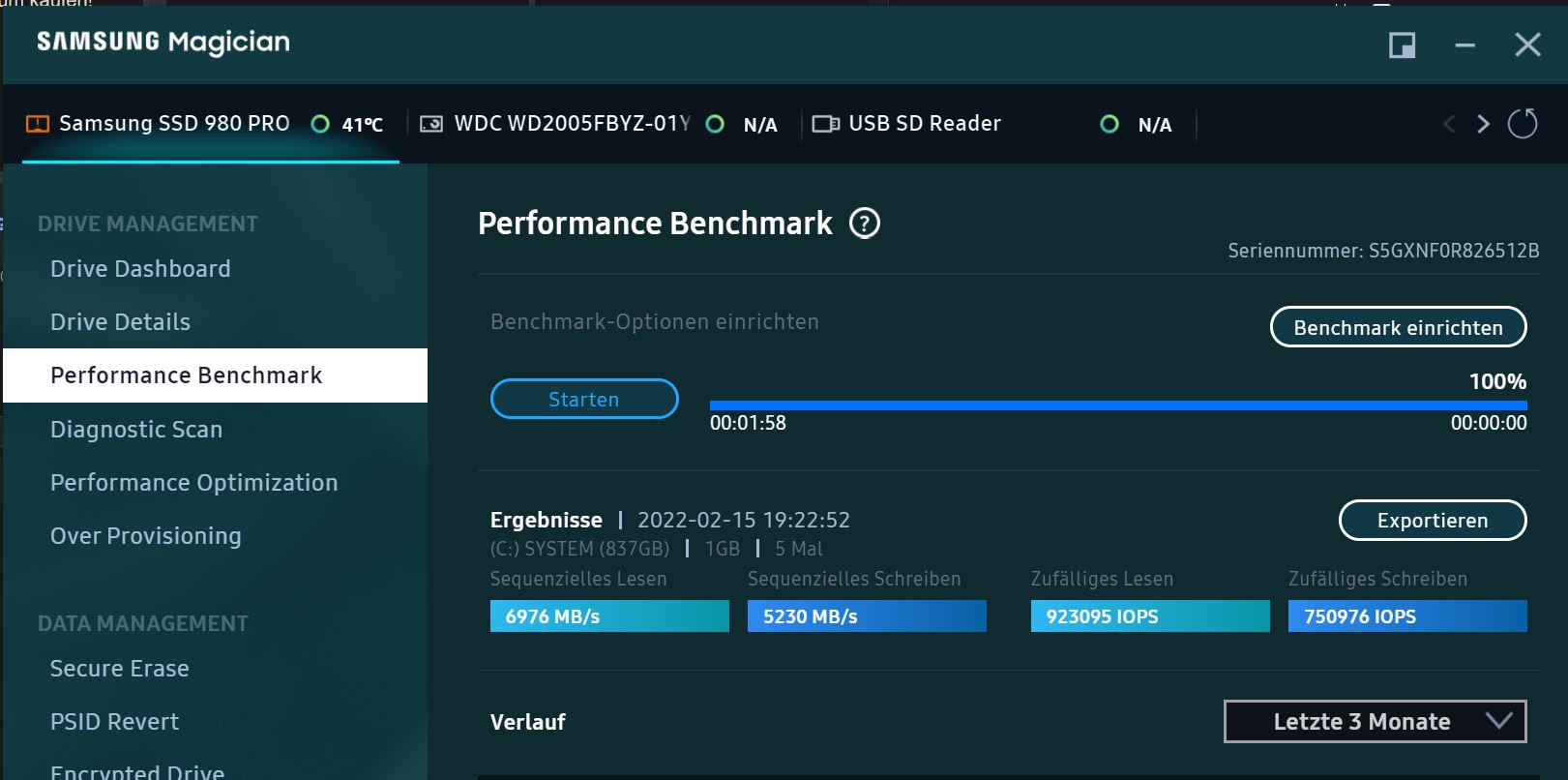Click the DATA MANAGEMENT section header
The height and width of the screenshot is (780, 1568).
143,624
